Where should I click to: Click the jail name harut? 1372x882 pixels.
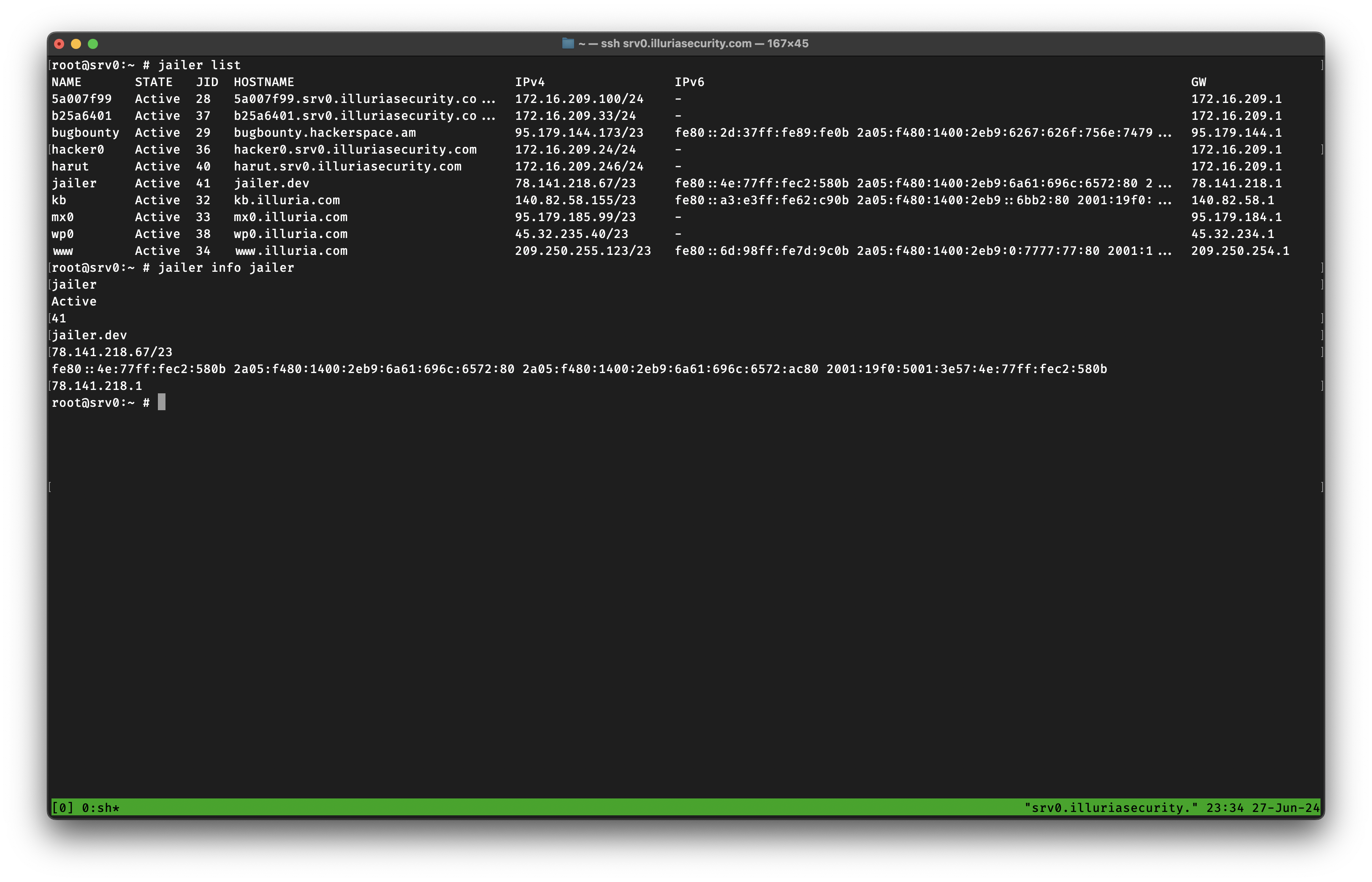(x=70, y=167)
